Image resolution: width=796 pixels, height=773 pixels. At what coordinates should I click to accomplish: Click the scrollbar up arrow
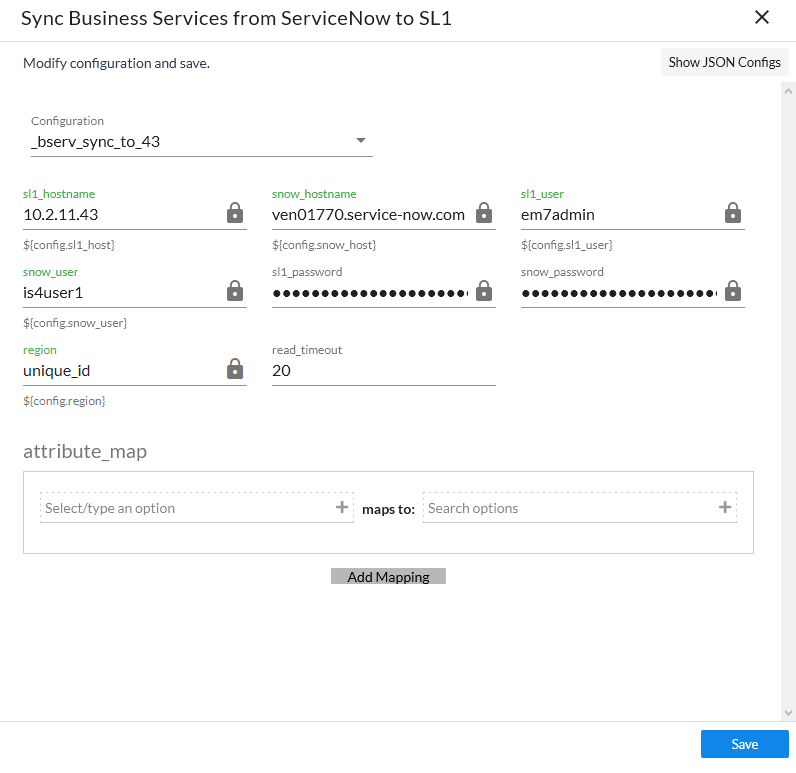point(788,90)
